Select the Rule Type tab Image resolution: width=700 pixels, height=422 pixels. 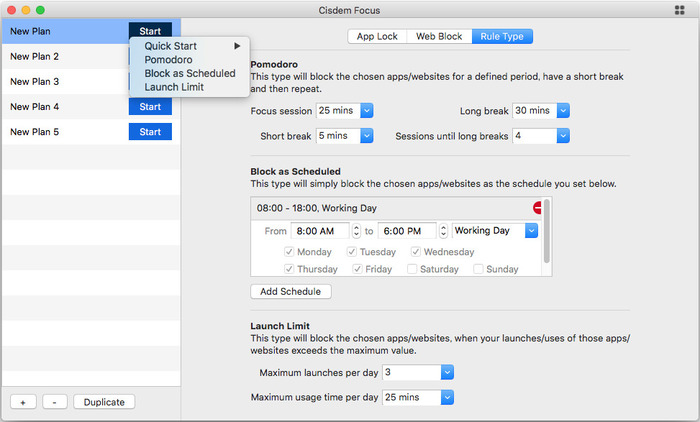502,37
